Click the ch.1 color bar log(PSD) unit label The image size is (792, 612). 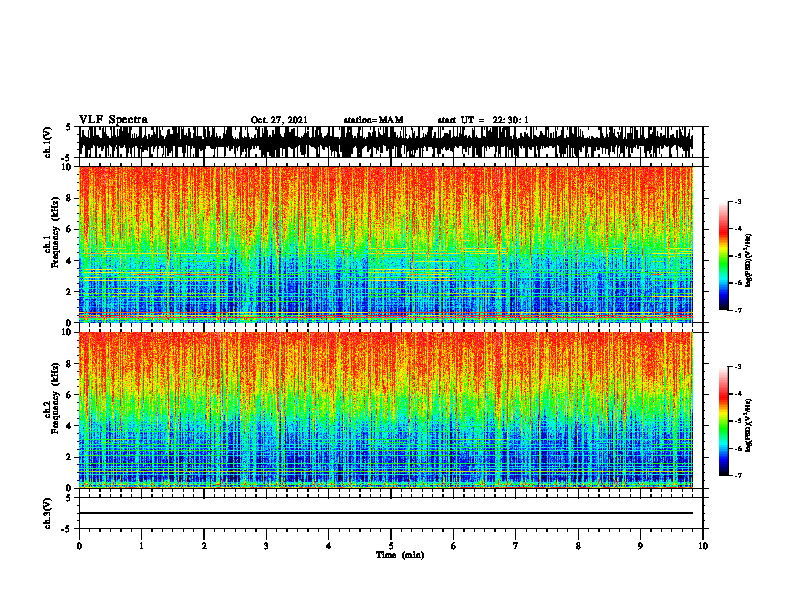pyautogui.click(x=749, y=261)
